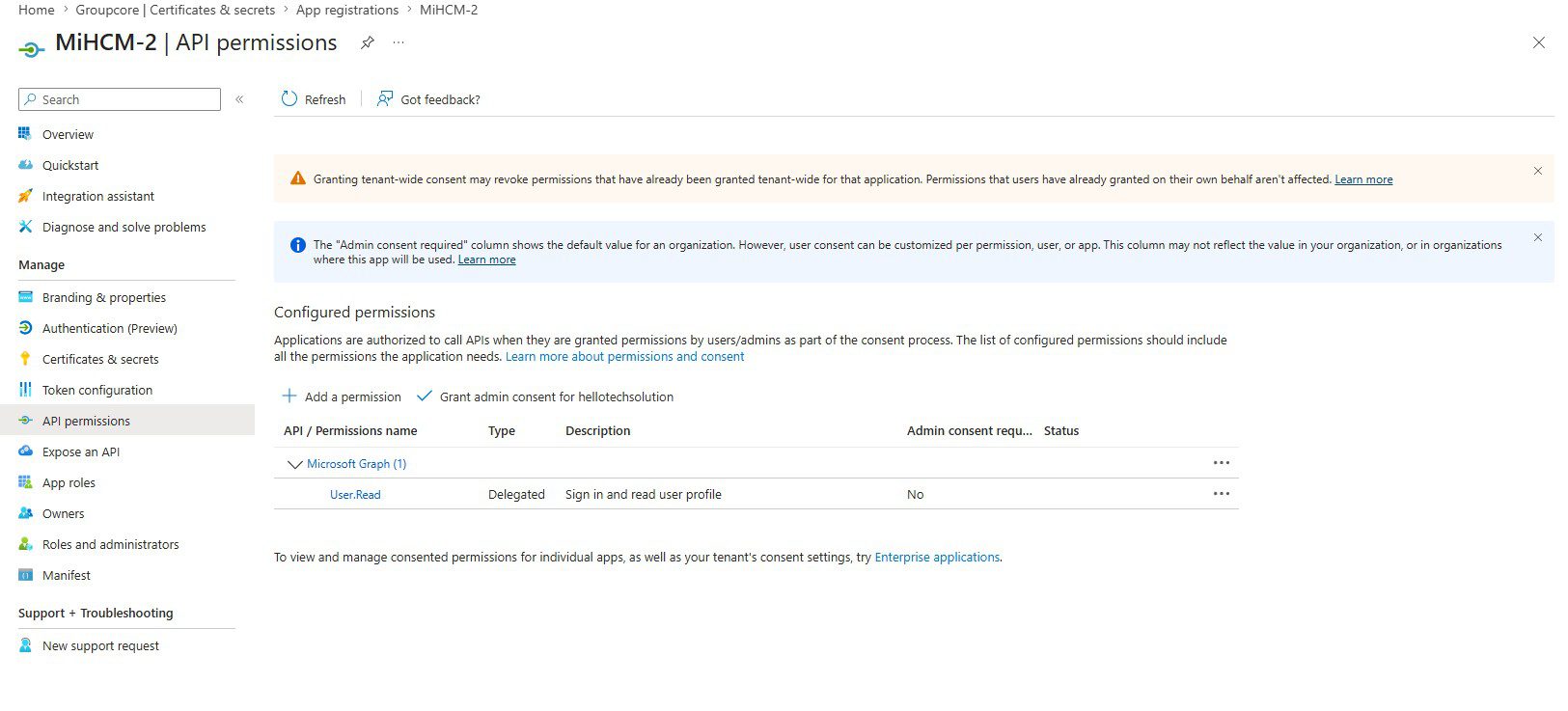Collapse the Microsoft Graph permissions group

coord(294,464)
